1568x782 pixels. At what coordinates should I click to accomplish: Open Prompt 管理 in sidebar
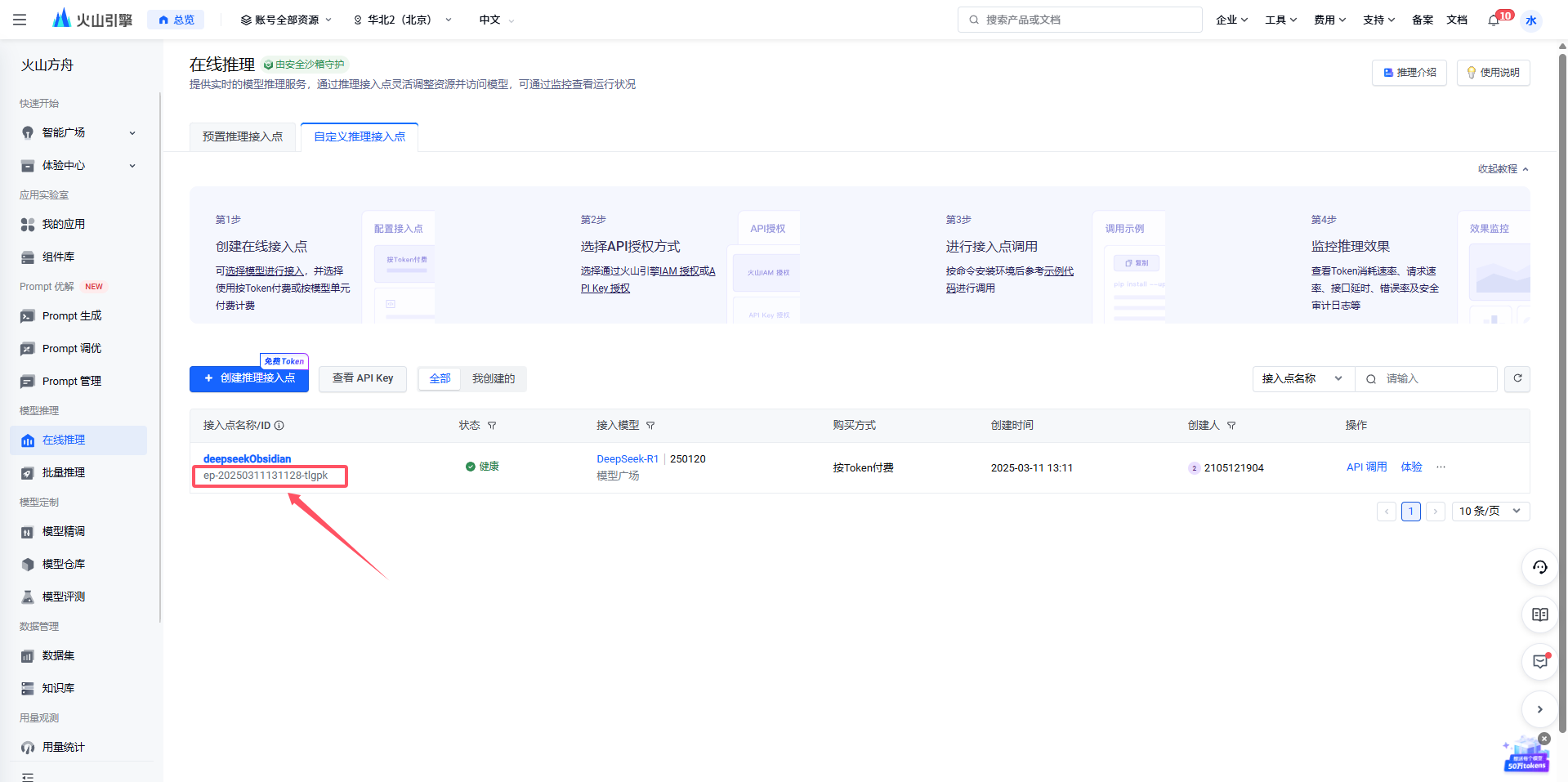tap(78, 381)
